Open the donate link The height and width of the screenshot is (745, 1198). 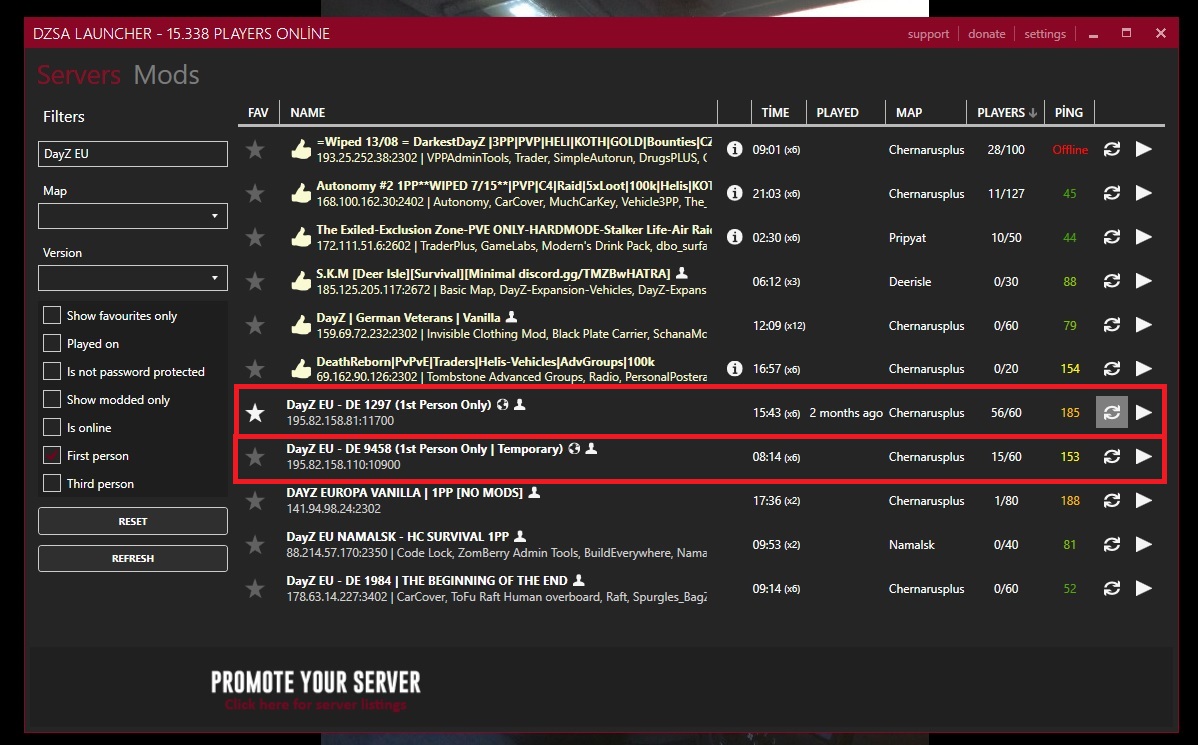986,34
